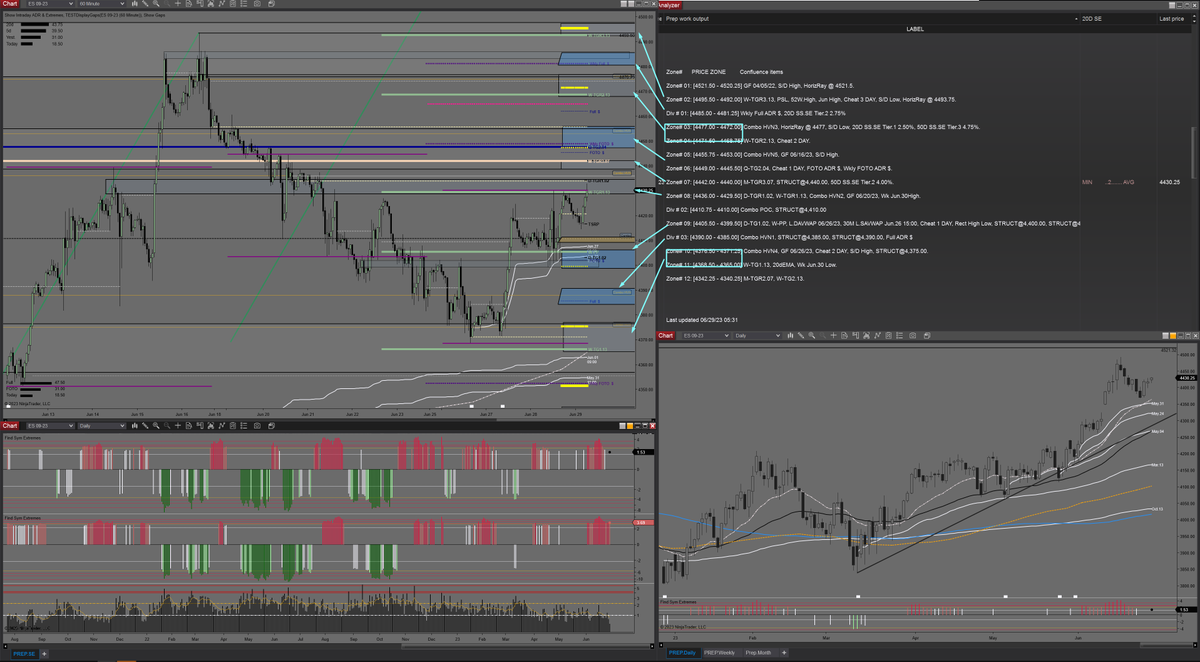Viewport: 1200px width, 662px height.
Task: Click zoom out icon on 60 Minute chart
Action: (x=167, y=4)
